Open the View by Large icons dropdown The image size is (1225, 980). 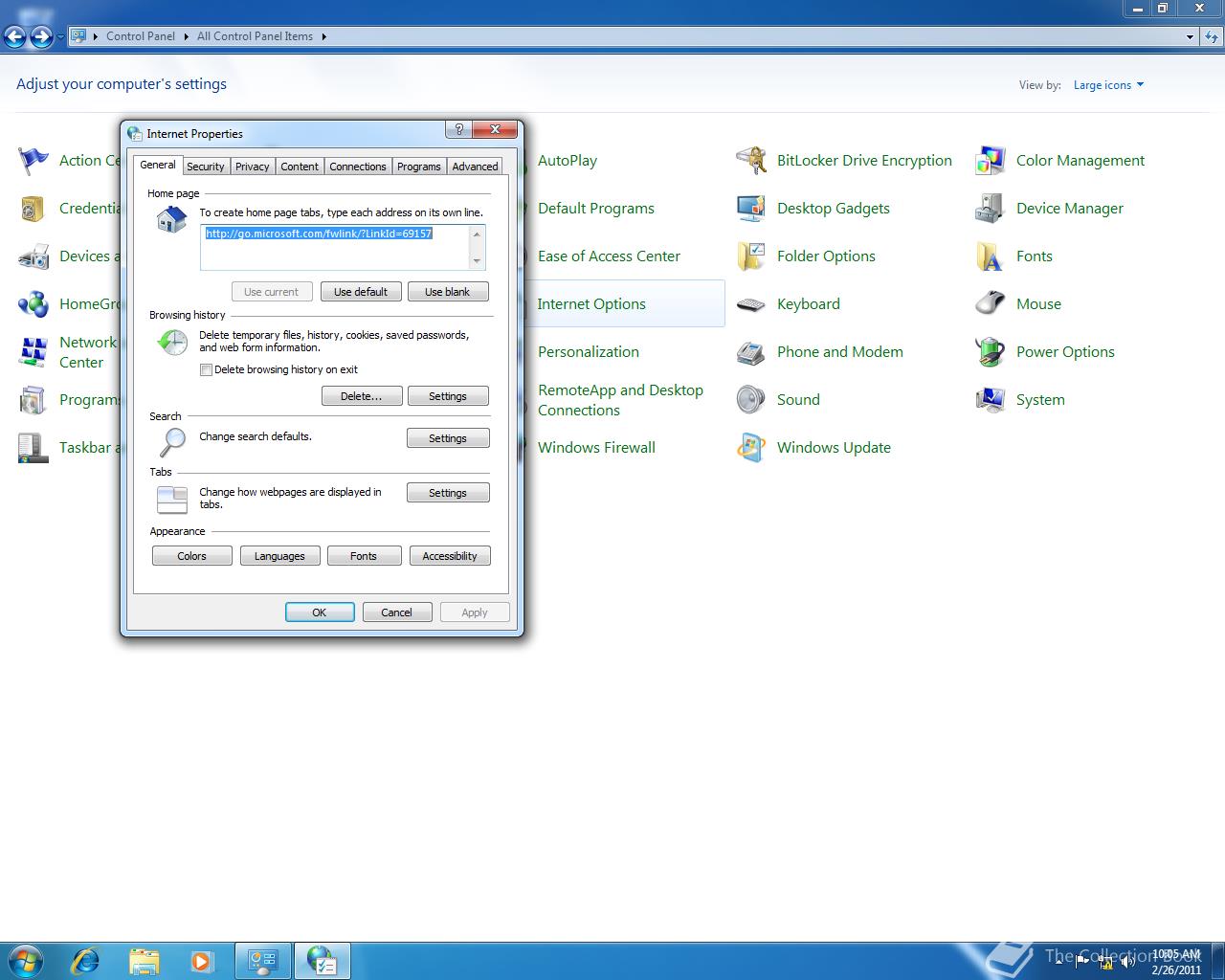[x=1108, y=85]
